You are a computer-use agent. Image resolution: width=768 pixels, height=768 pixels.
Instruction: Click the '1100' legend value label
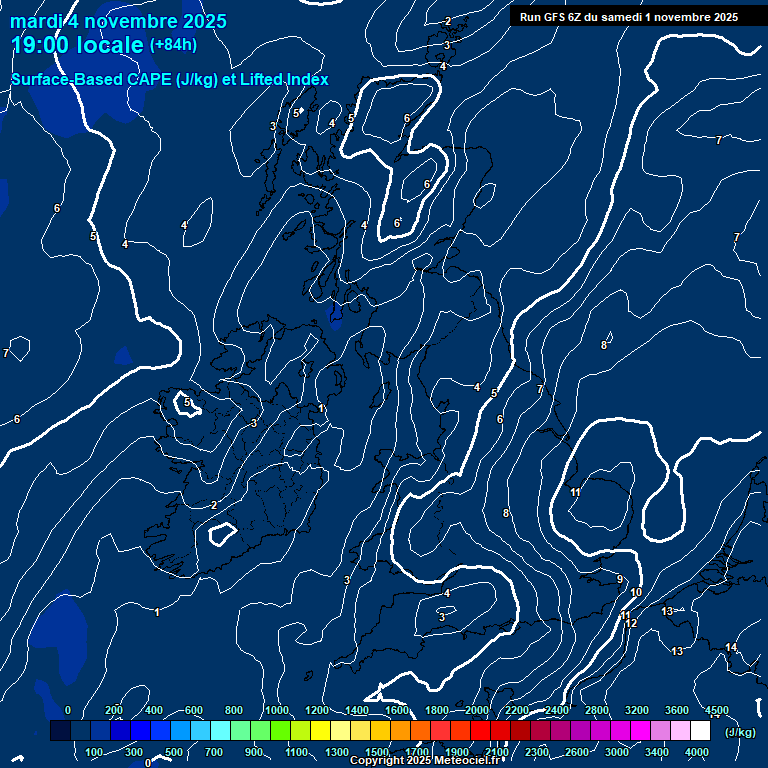tap(297, 752)
